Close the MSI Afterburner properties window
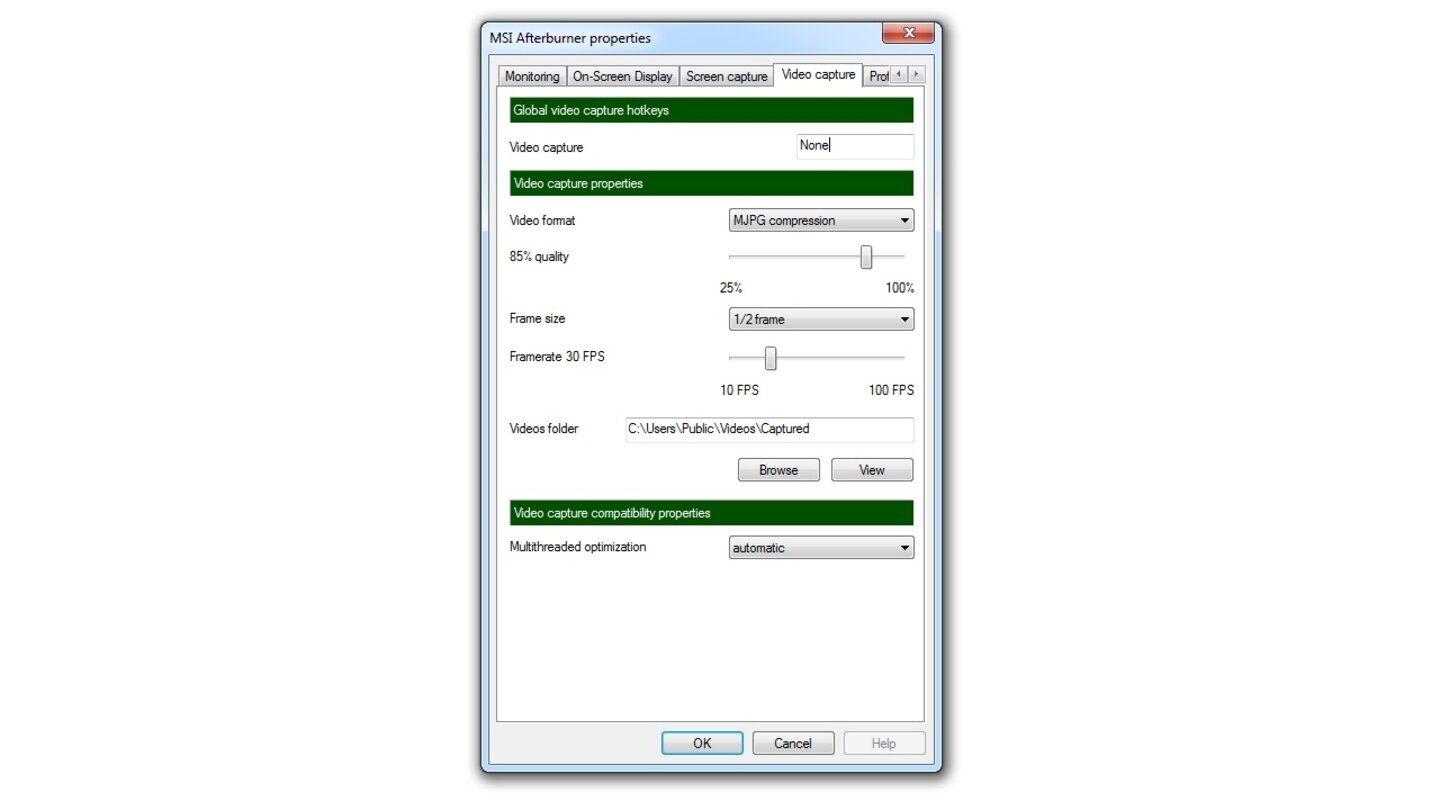Screen dimensions: 1440x810 click(x=908, y=33)
